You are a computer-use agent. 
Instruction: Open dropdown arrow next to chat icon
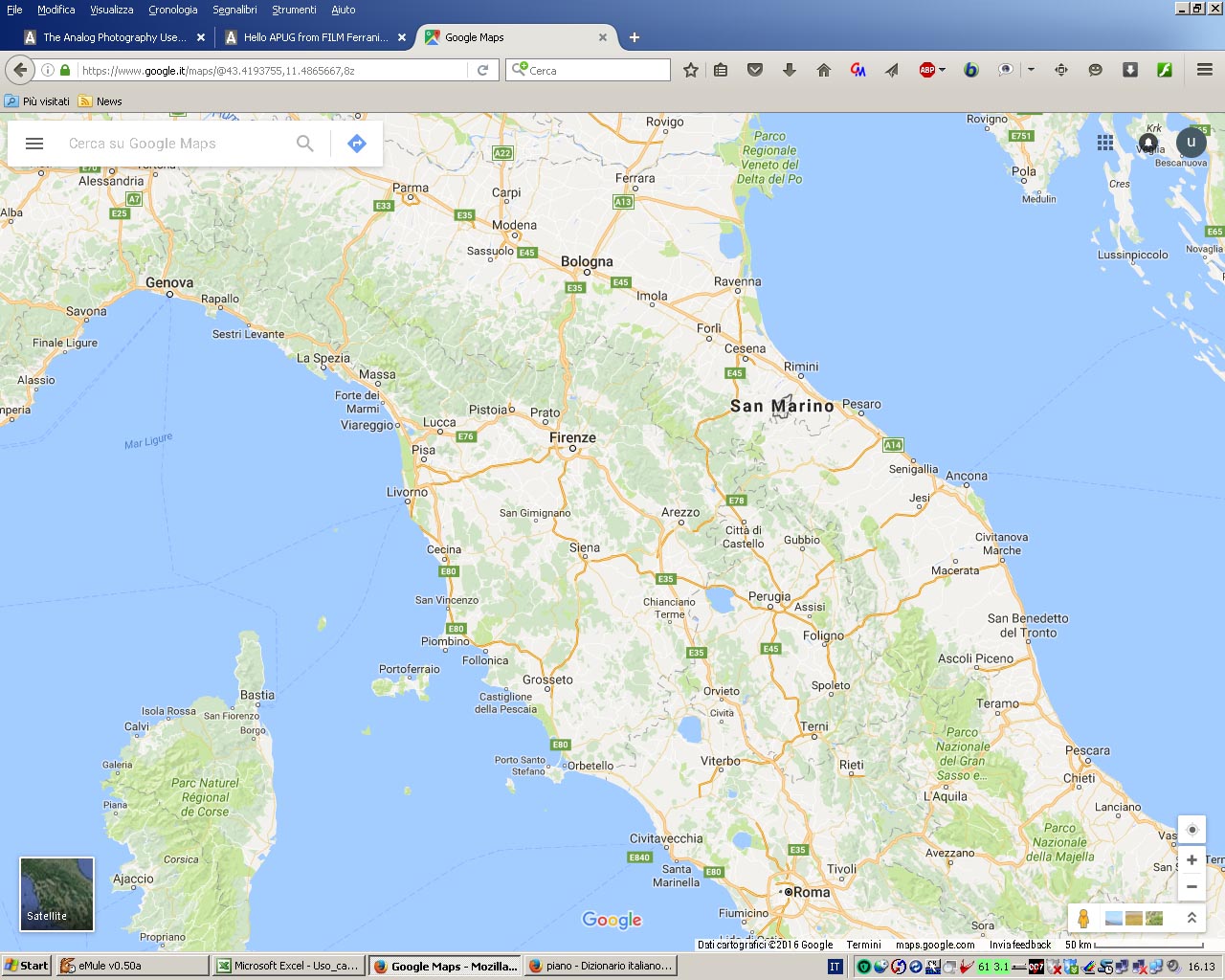point(1031,70)
